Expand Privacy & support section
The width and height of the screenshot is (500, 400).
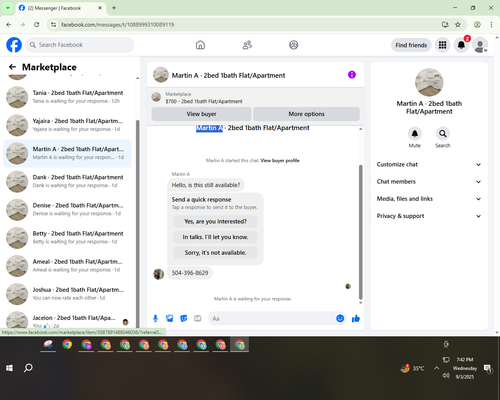[x=429, y=216]
